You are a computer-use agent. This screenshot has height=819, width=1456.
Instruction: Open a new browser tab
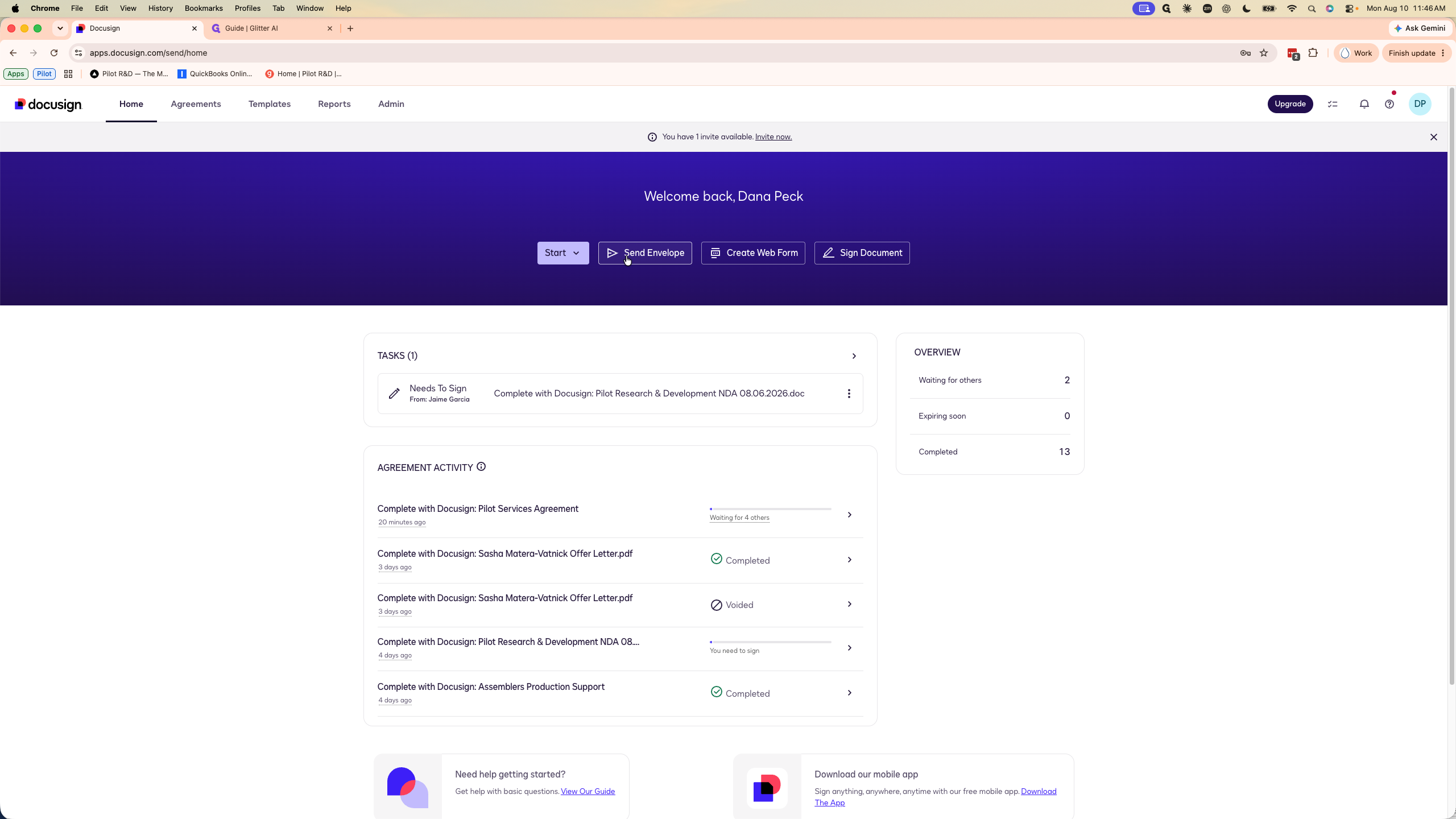tap(350, 28)
